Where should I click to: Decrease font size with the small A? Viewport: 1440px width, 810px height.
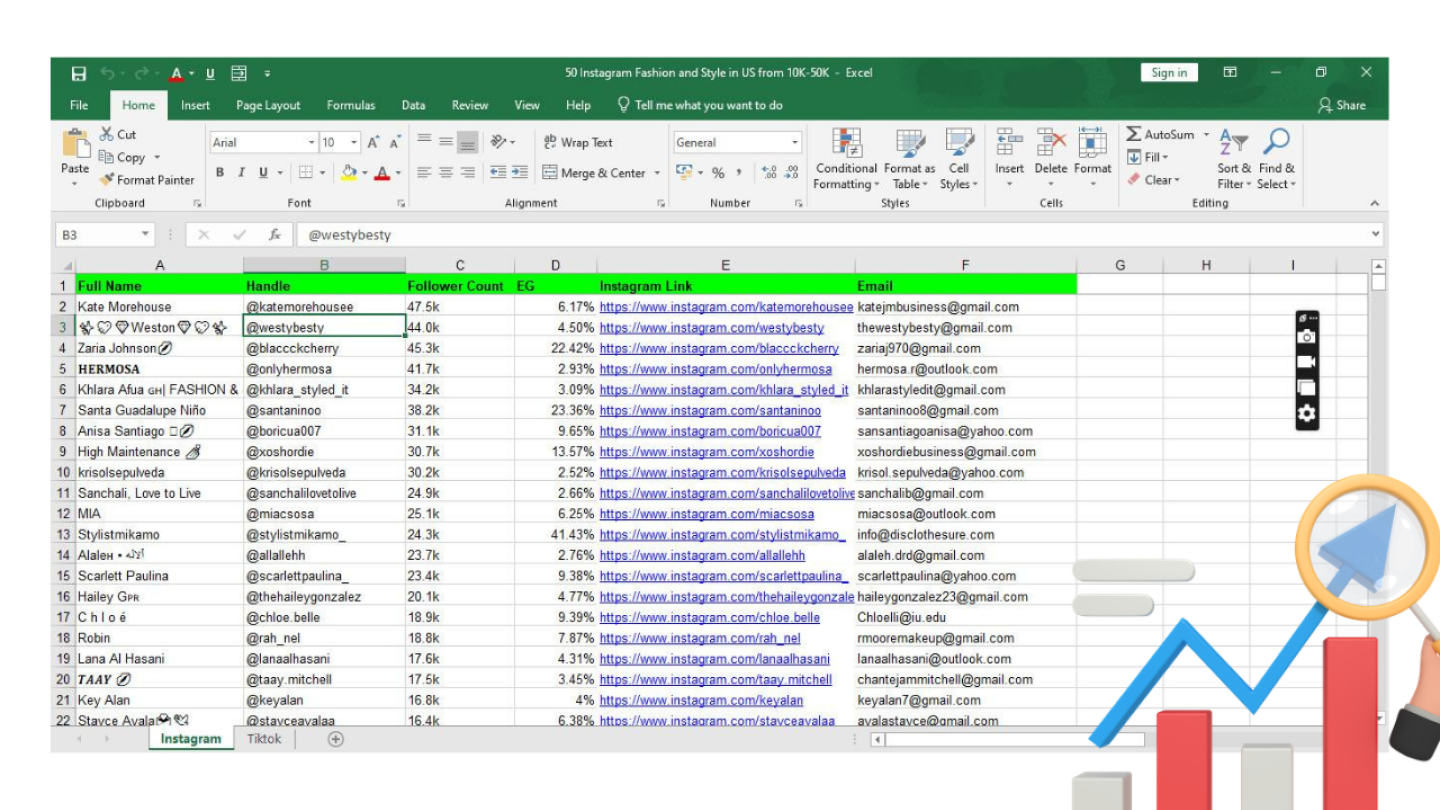395,143
